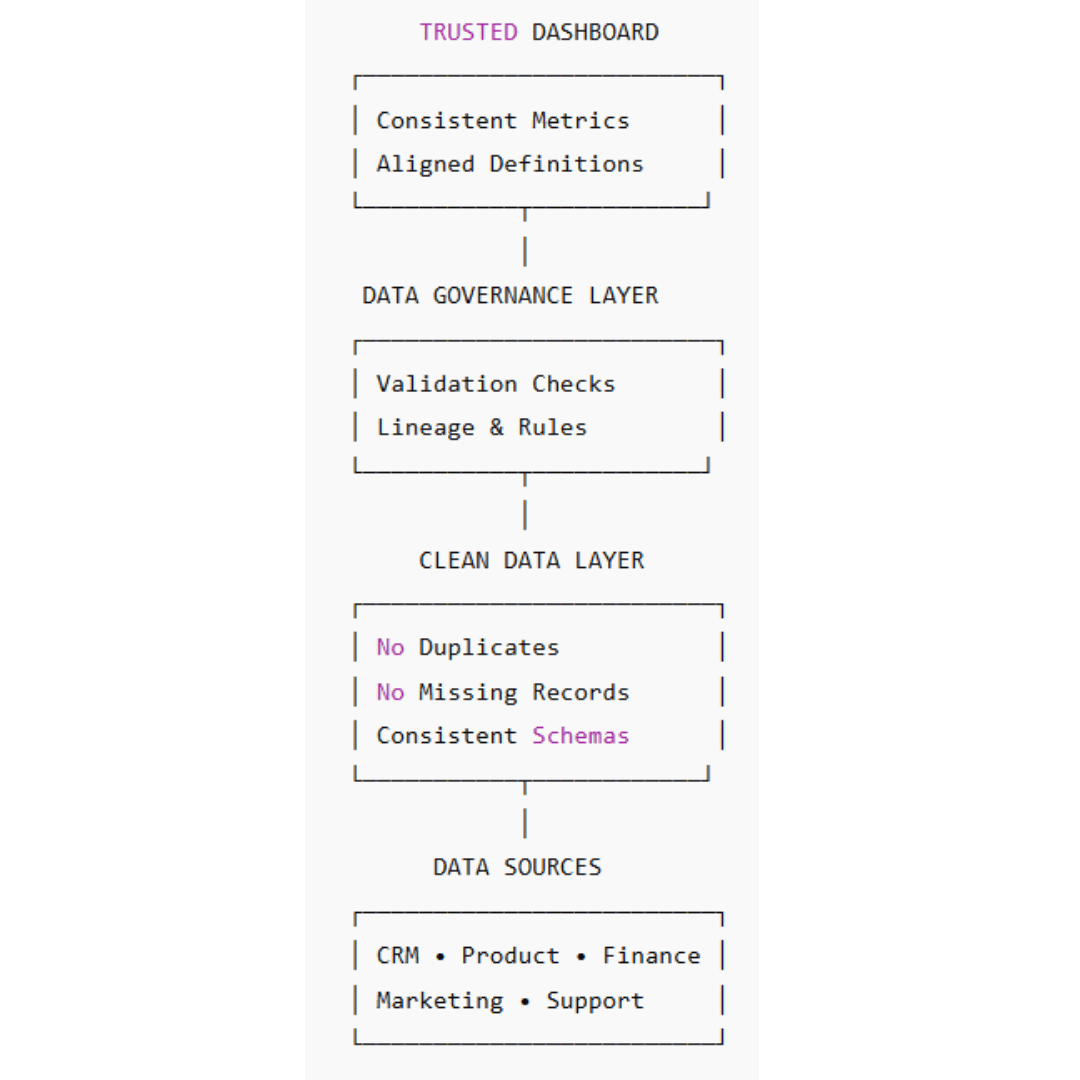Click the DATA GOVERNANCE LAYER heading
The image size is (1080, 1080).
click(x=510, y=296)
